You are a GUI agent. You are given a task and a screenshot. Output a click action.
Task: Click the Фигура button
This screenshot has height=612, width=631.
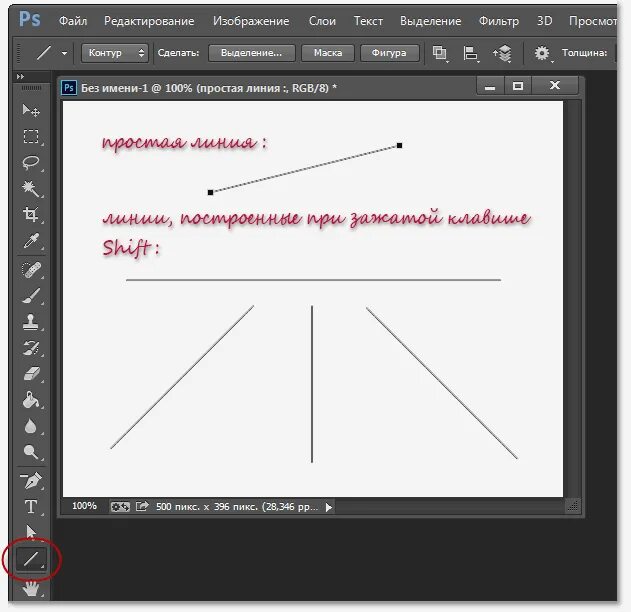[x=389, y=53]
